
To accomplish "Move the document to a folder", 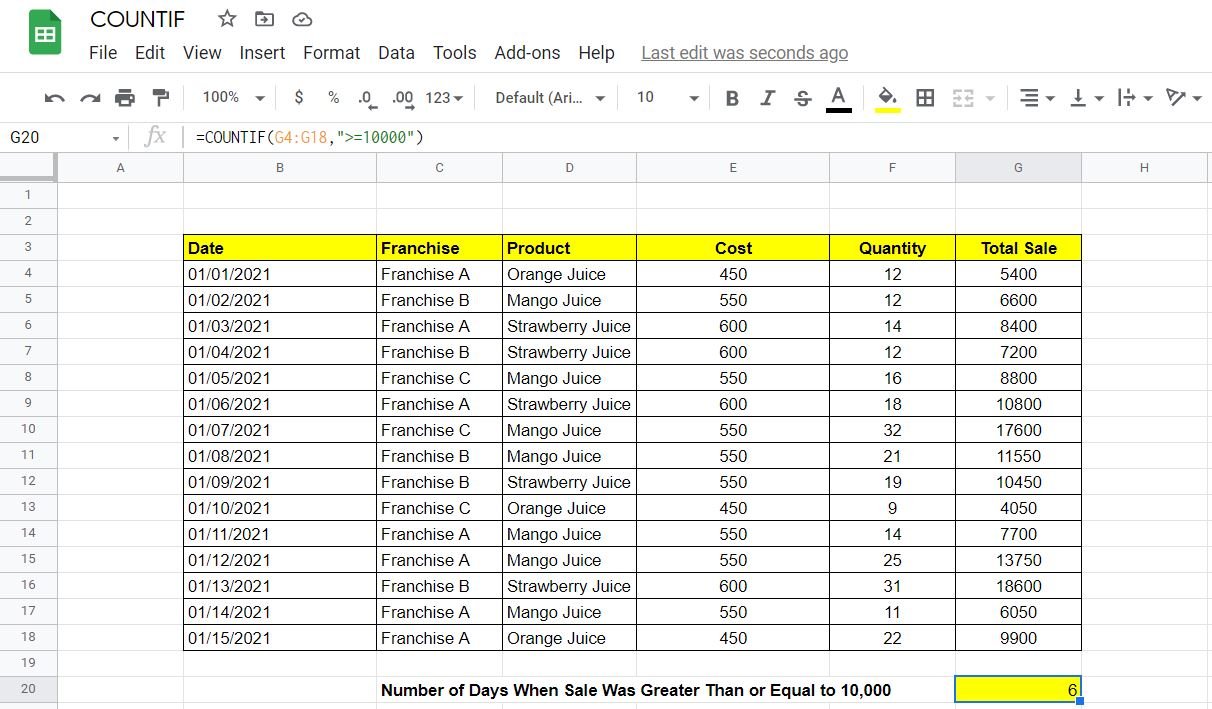I will click(264, 19).
